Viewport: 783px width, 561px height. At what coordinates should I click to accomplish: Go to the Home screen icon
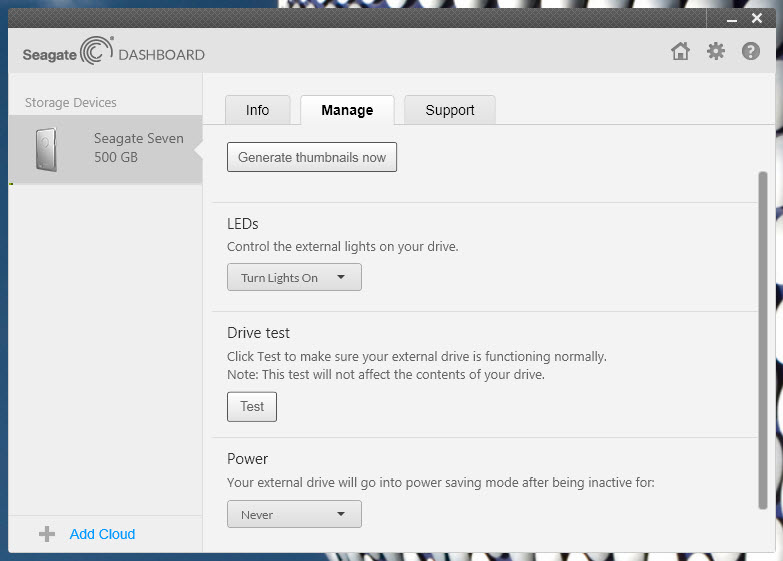click(x=680, y=51)
